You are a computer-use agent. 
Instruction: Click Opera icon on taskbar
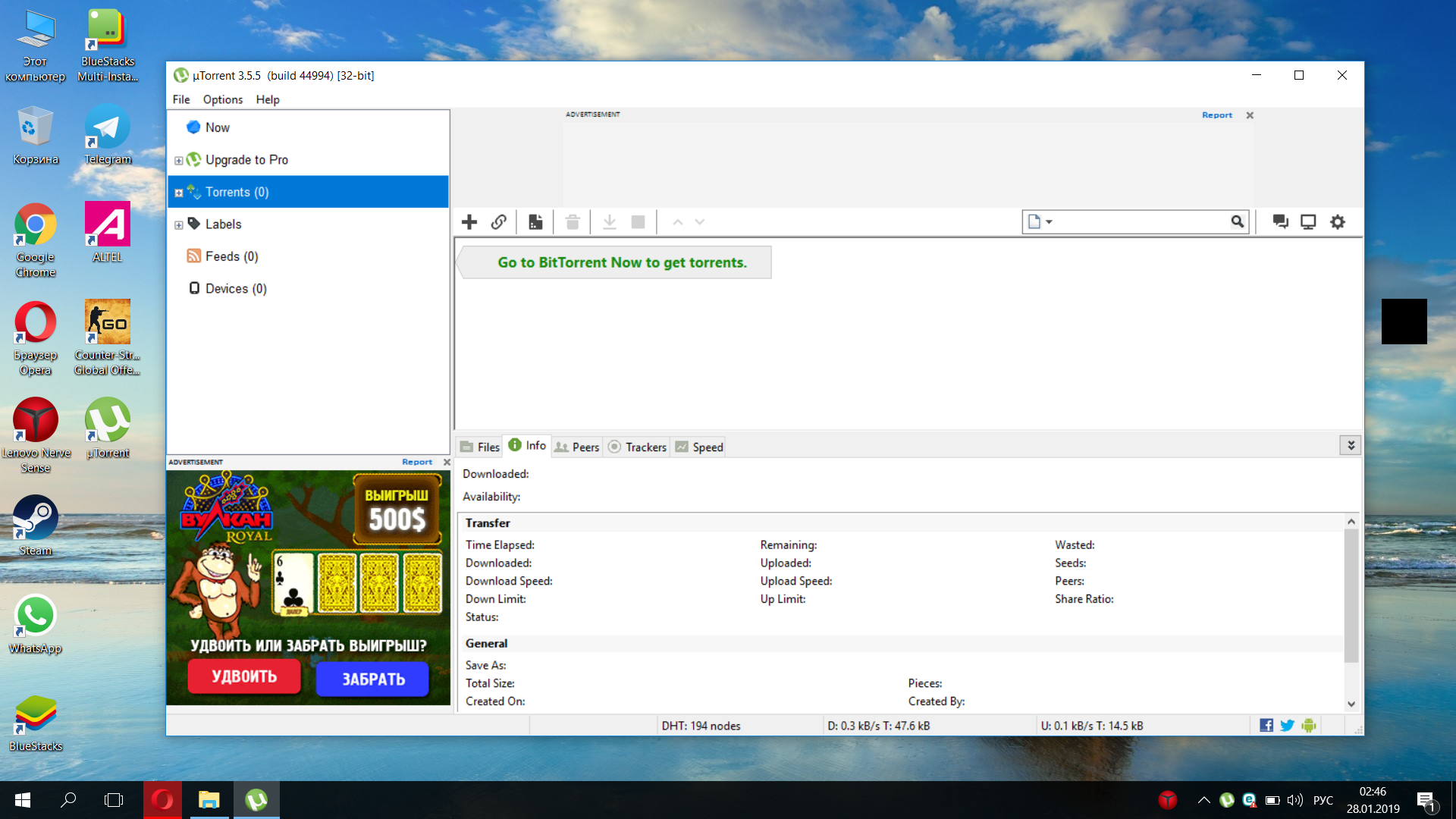click(x=162, y=800)
